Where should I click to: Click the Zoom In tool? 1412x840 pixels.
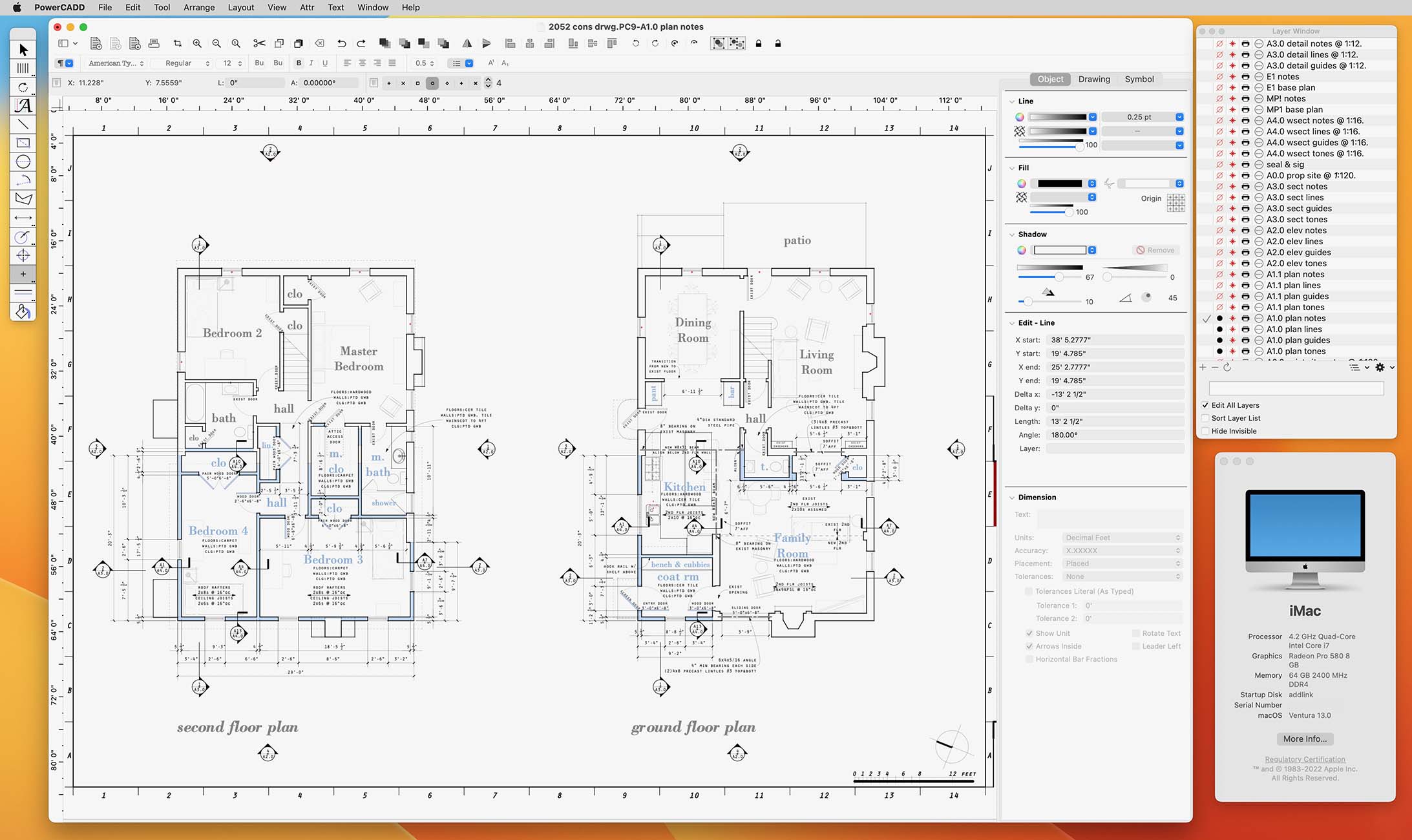coord(197,43)
